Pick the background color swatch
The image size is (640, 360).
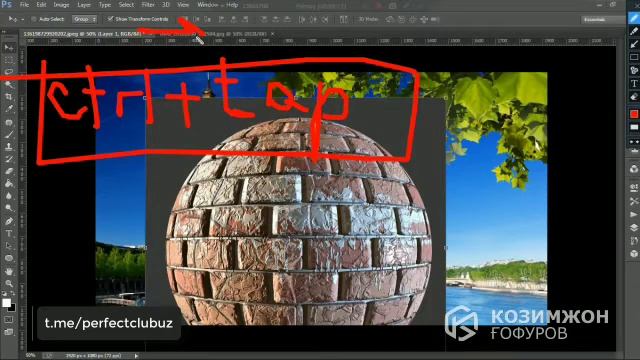coord(12,307)
